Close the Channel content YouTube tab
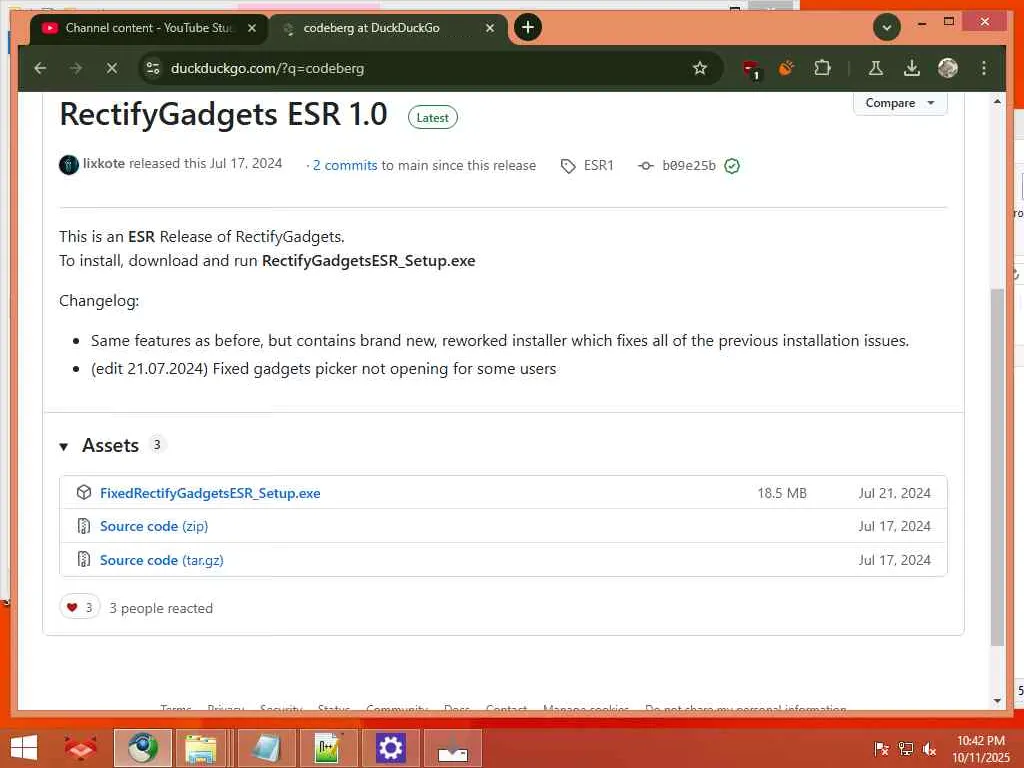This screenshot has width=1024, height=768. 252,28
